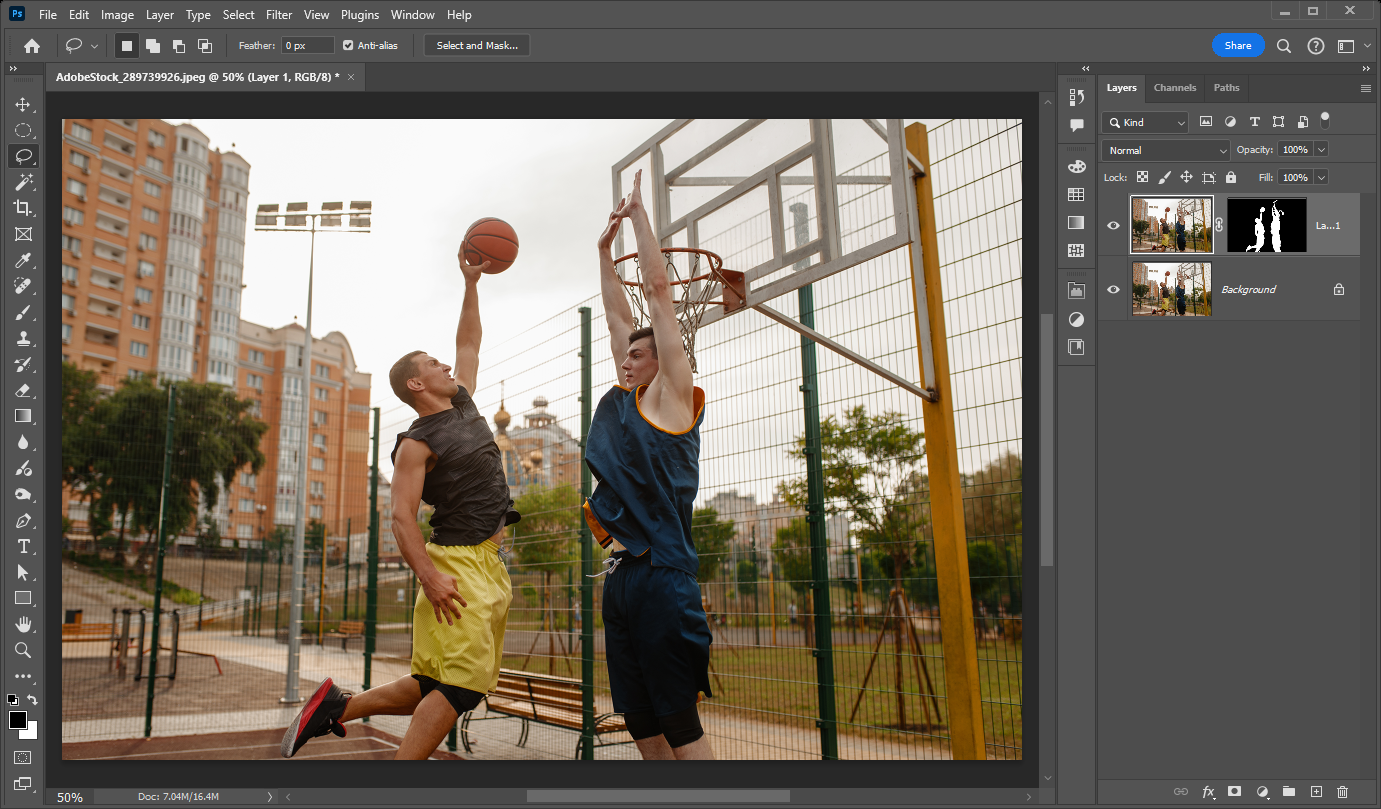Viewport: 1381px width, 809px height.
Task: Select the Eyedropper tool
Action: click(24, 260)
